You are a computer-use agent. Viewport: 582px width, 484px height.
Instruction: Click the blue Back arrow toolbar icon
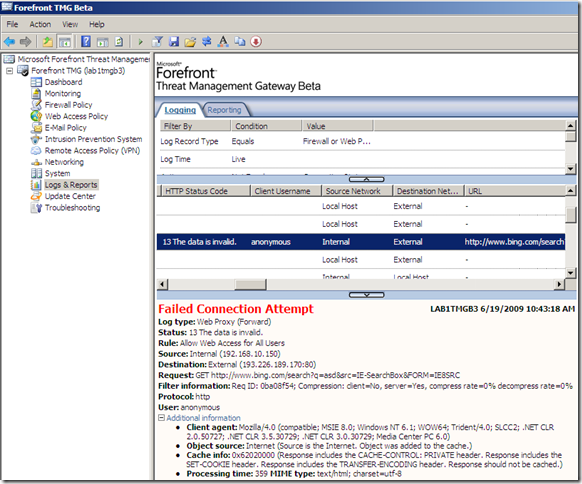tap(9, 42)
